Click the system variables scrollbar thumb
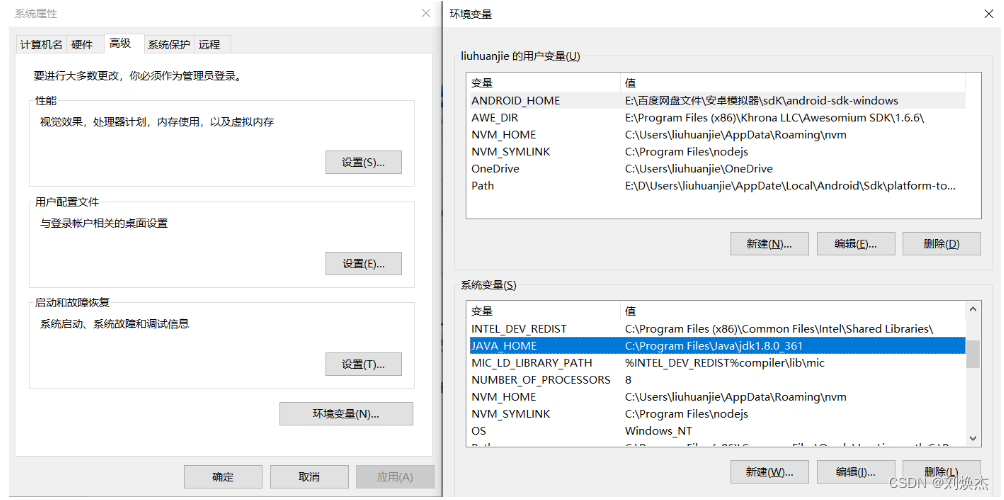The width and height of the screenshot is (1004, 500). point(973,354)
